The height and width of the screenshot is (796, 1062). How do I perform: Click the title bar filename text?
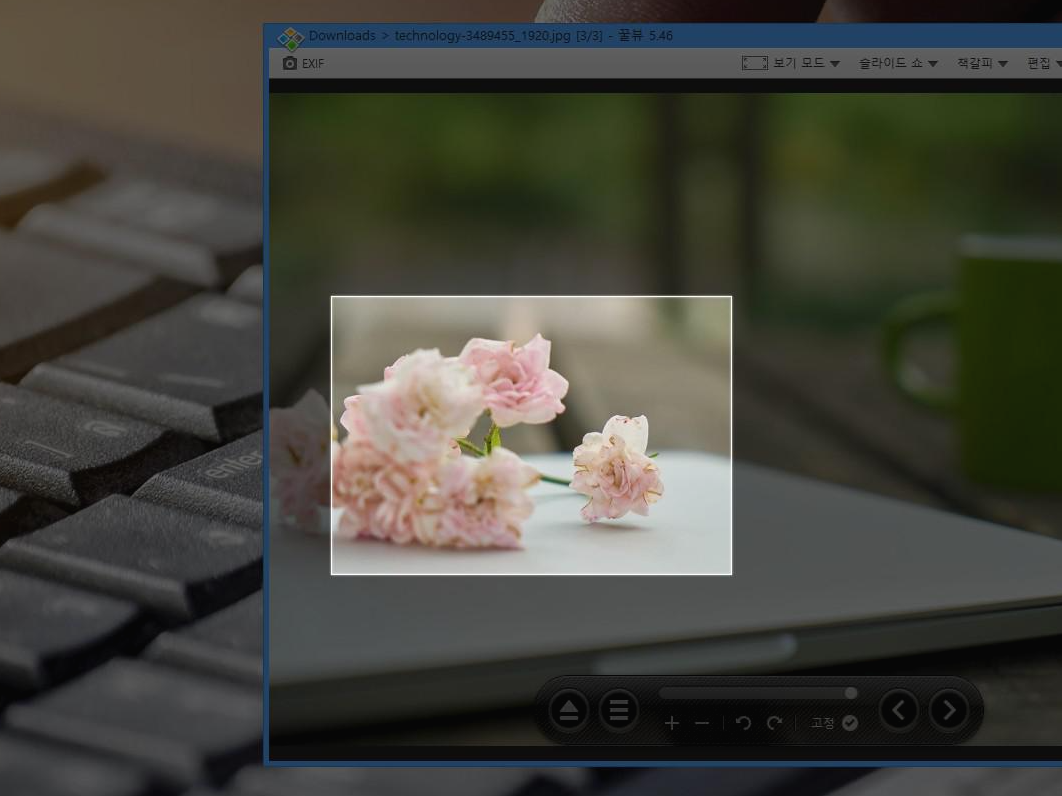(482, 36)
